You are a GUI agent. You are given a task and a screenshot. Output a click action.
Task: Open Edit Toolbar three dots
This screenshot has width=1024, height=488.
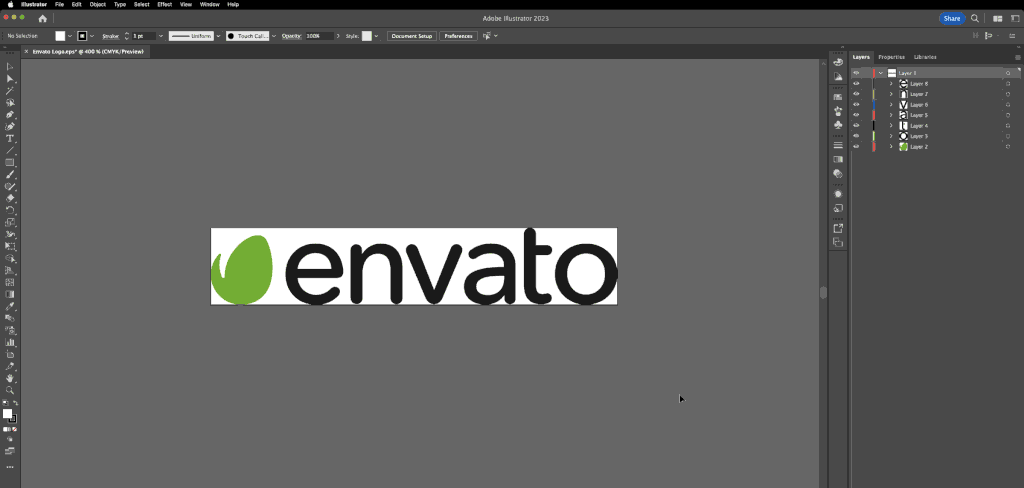click(x=10, y=467)
